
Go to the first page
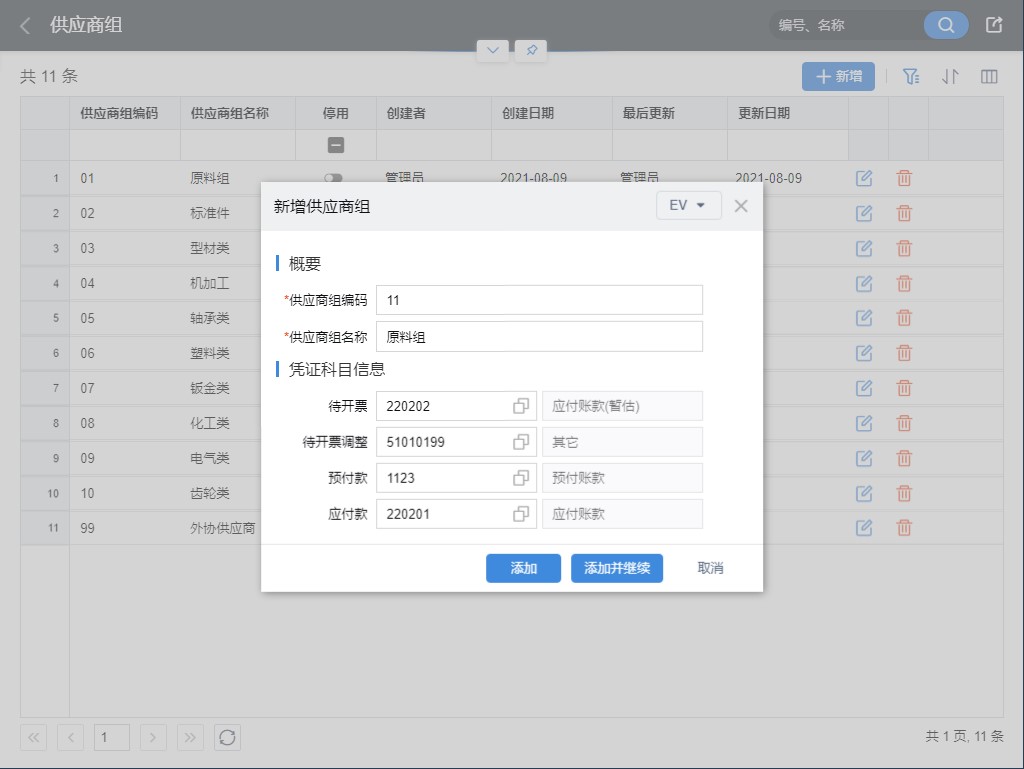[33, 738]
